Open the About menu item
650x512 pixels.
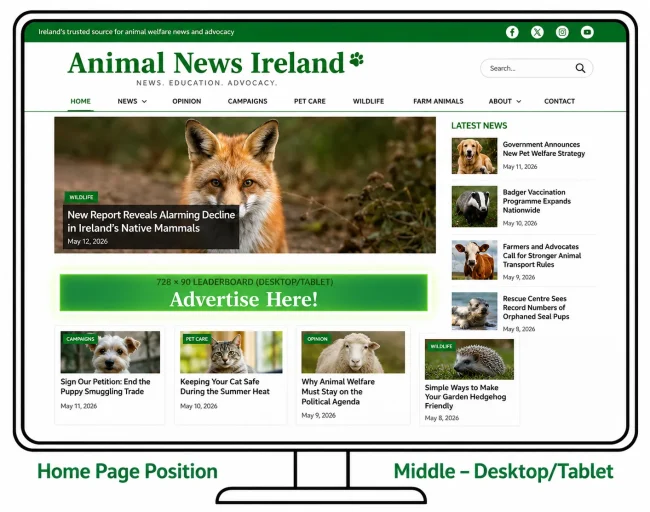click(500, 101)
